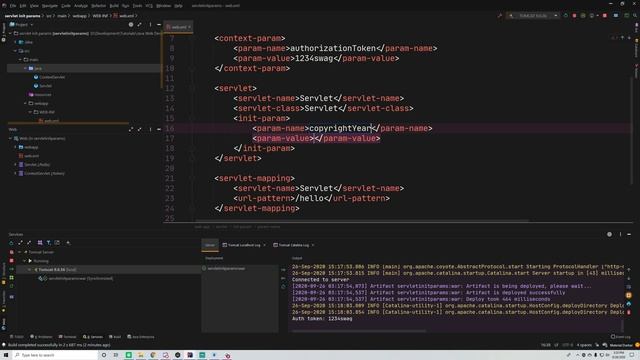Collapse the webapp folder in project tree
640x360 pixels.
[x=25, y=103]
